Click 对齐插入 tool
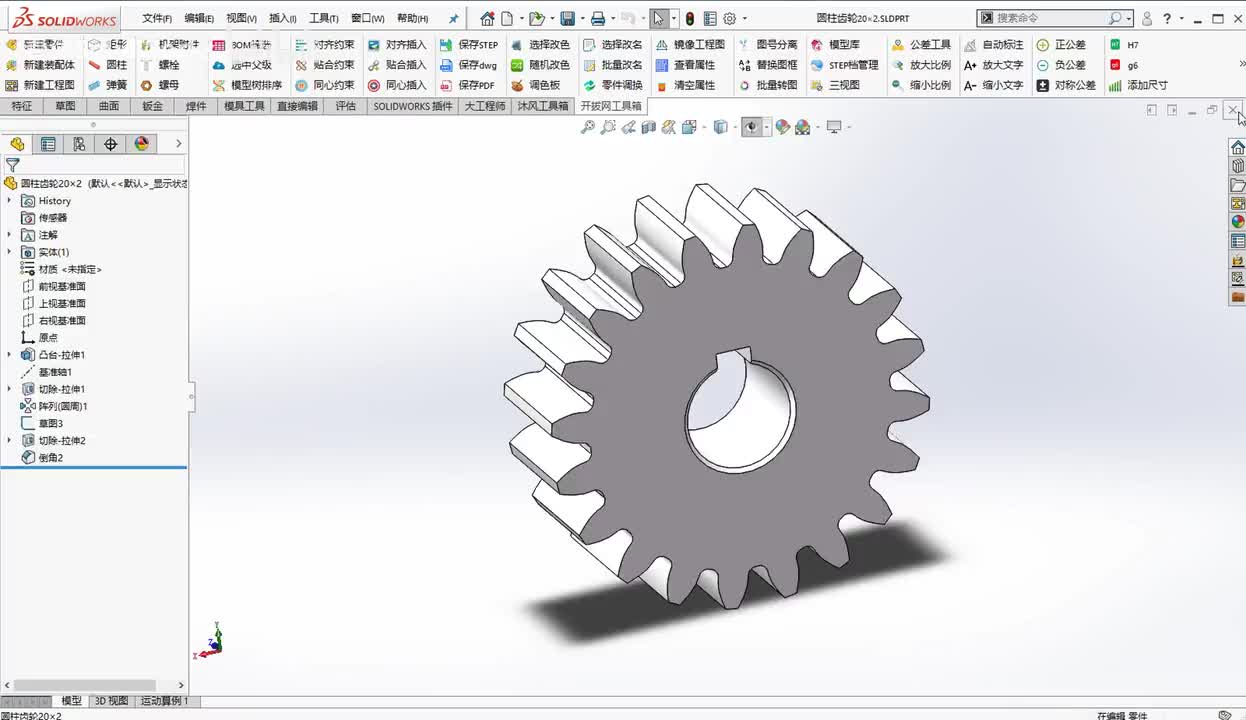Viewport: 1246px width, 720px height. tap(397, 45)
